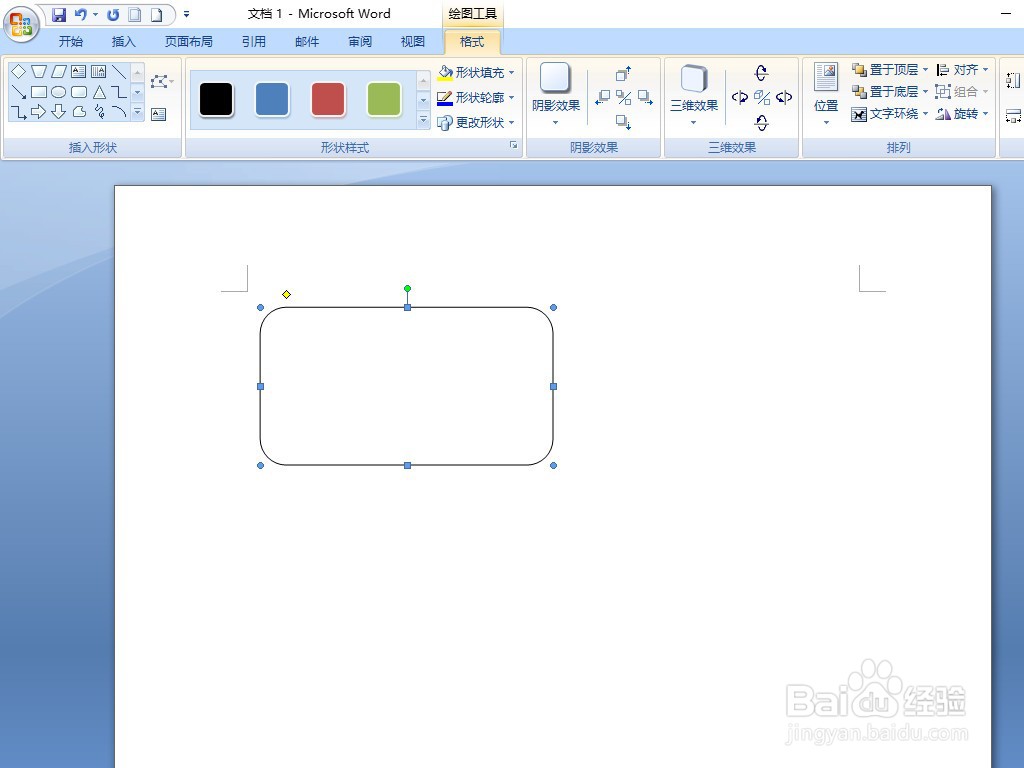Select the rounded rectangle shape in gallery
This screenshot has height=768, width=1024.
pyautogui.click(x=78, y=91)
